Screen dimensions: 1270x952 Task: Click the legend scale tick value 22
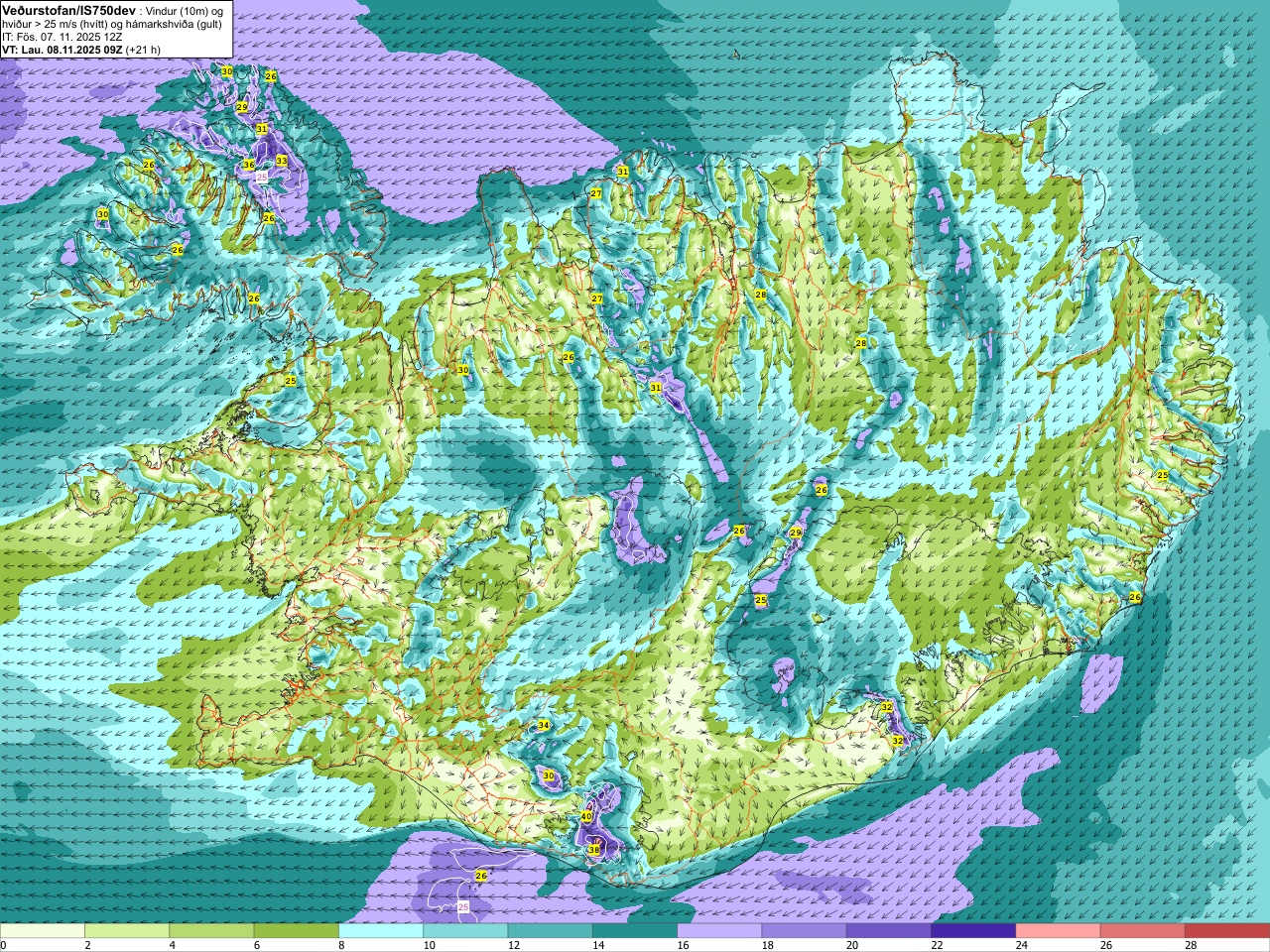[938, 945]
